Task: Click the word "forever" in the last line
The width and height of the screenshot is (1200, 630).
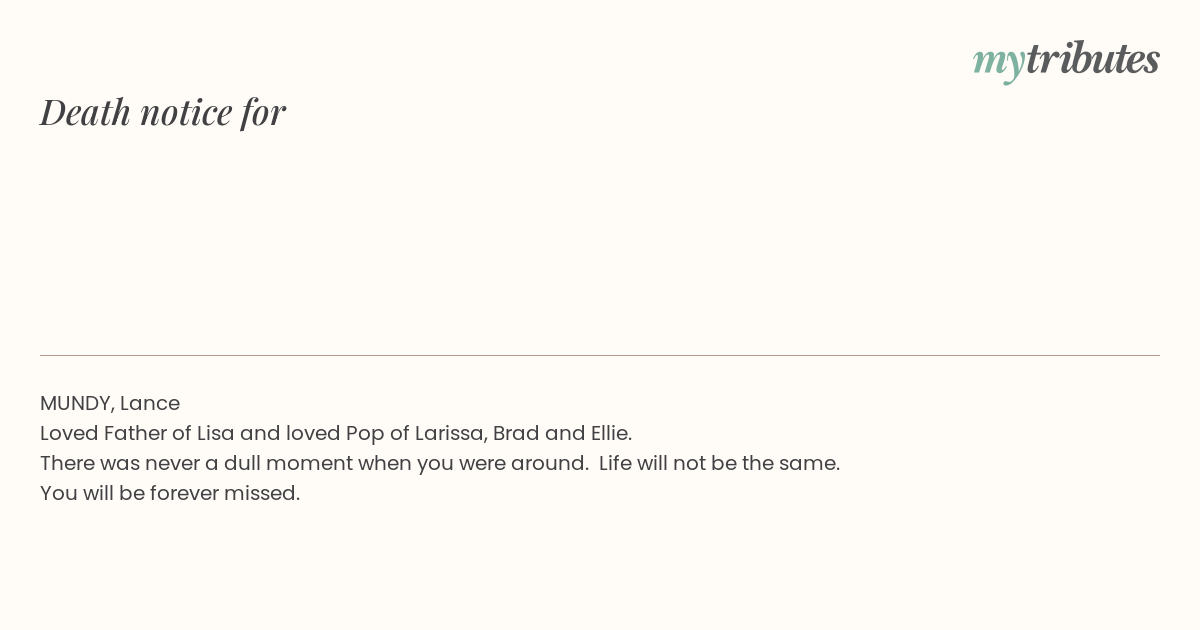Action: [184, 494]
